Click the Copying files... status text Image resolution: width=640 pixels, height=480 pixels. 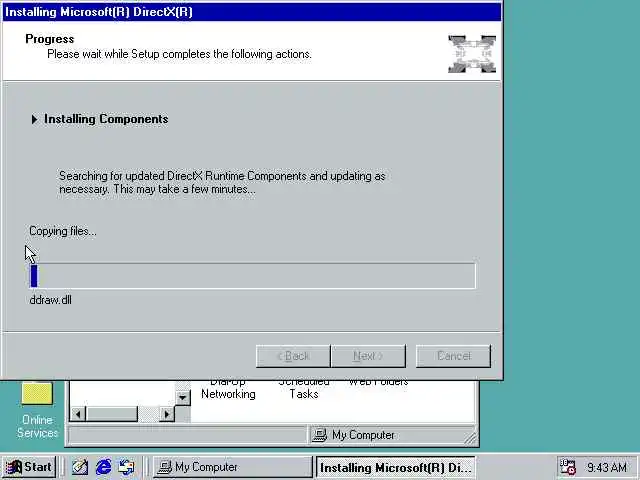click(x=63, y=231)
